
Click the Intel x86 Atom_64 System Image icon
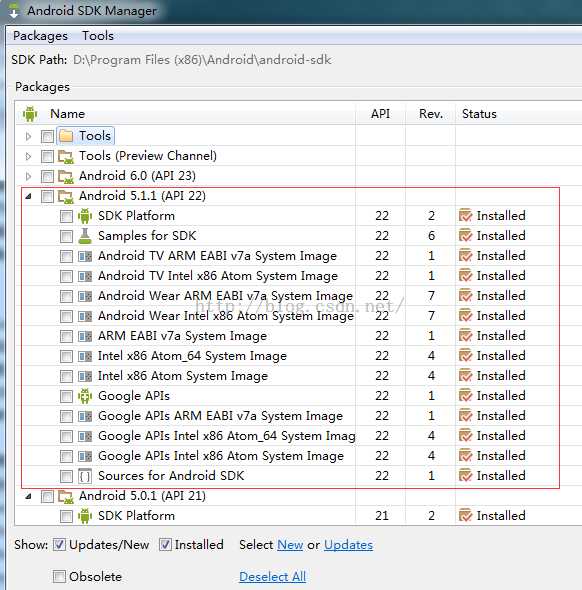85,356
